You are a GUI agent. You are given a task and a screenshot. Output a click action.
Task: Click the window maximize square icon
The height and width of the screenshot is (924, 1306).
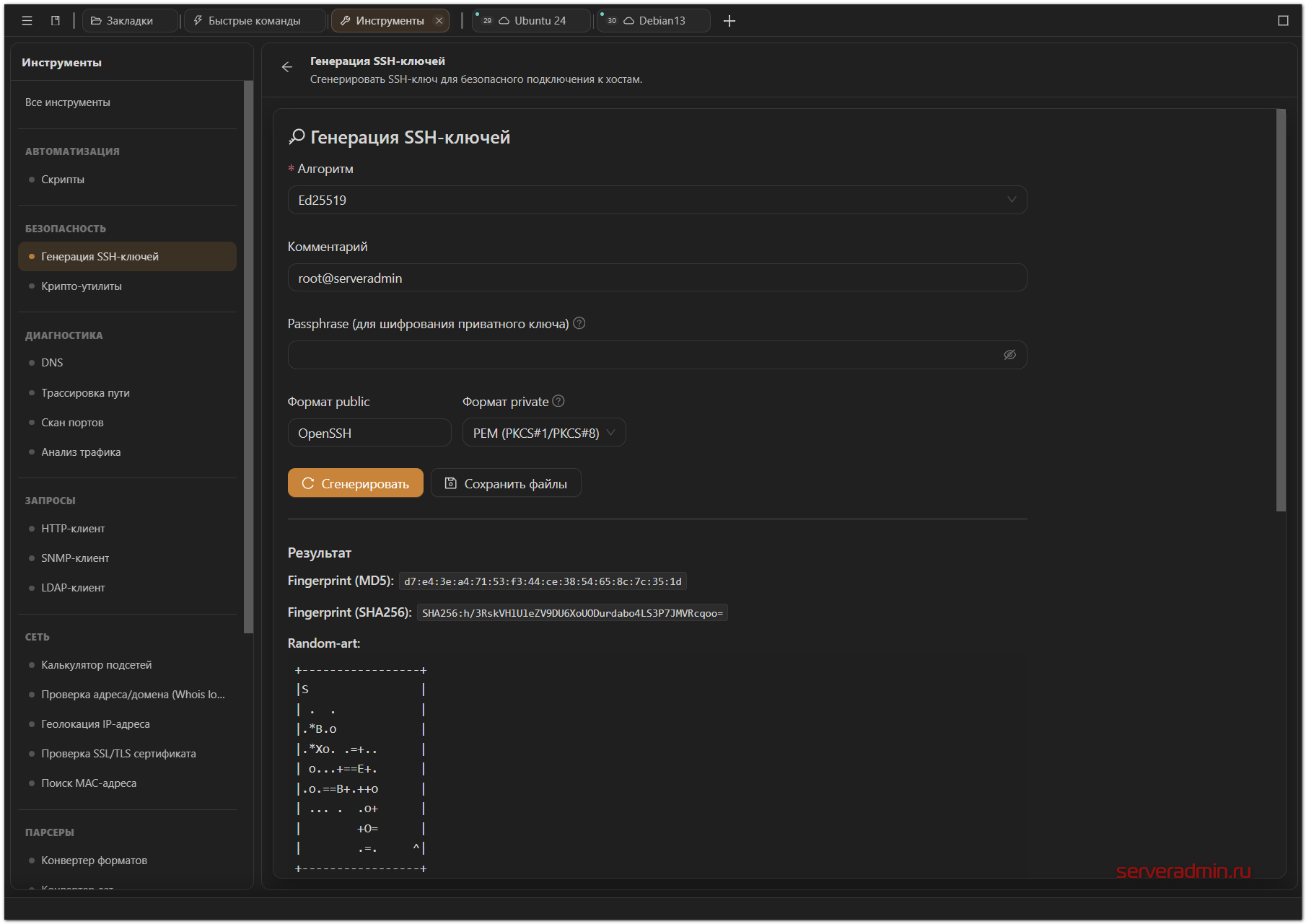1283,21
